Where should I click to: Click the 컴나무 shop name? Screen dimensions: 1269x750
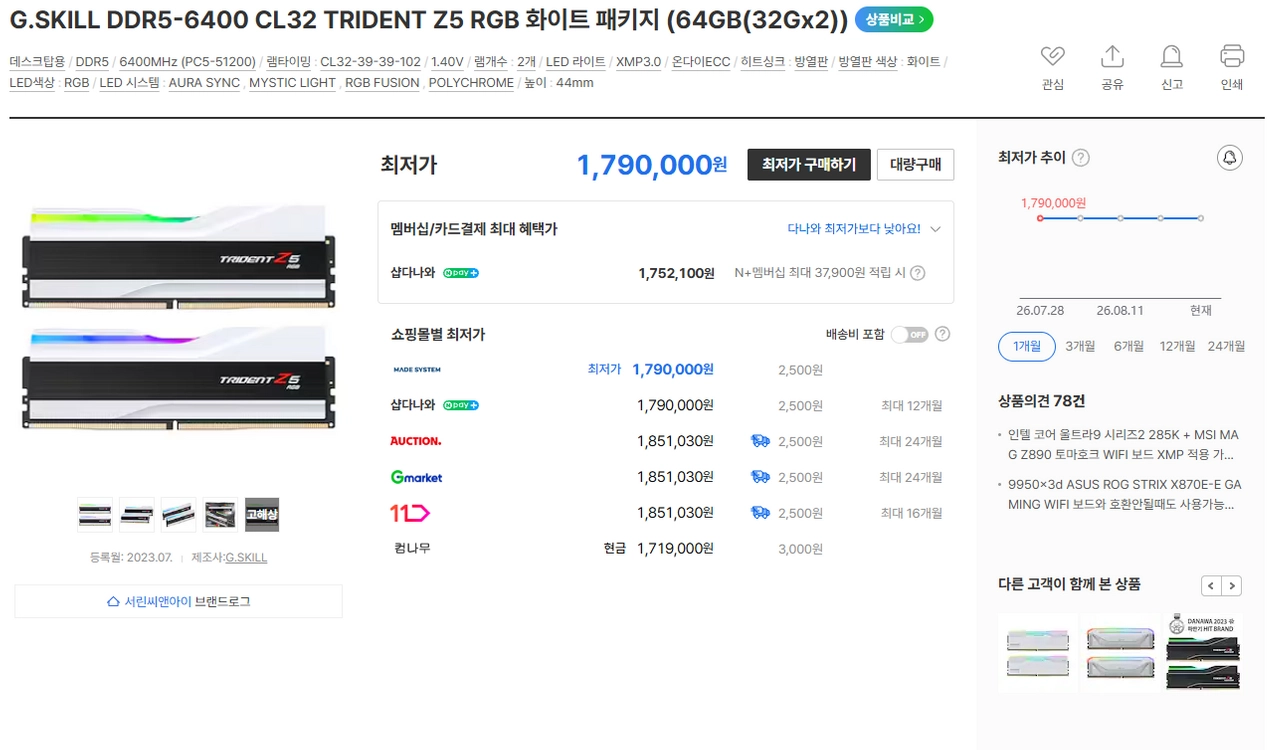(412, 548)
